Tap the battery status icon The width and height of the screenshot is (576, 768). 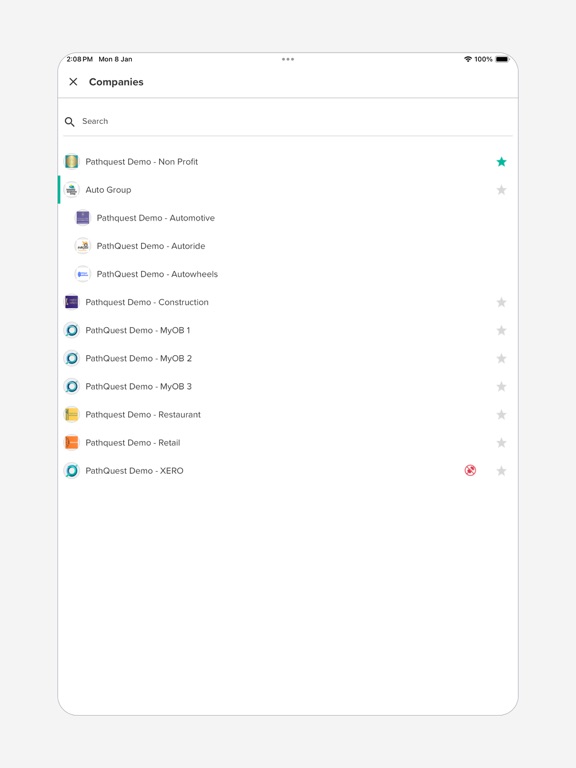pos(503,59)
